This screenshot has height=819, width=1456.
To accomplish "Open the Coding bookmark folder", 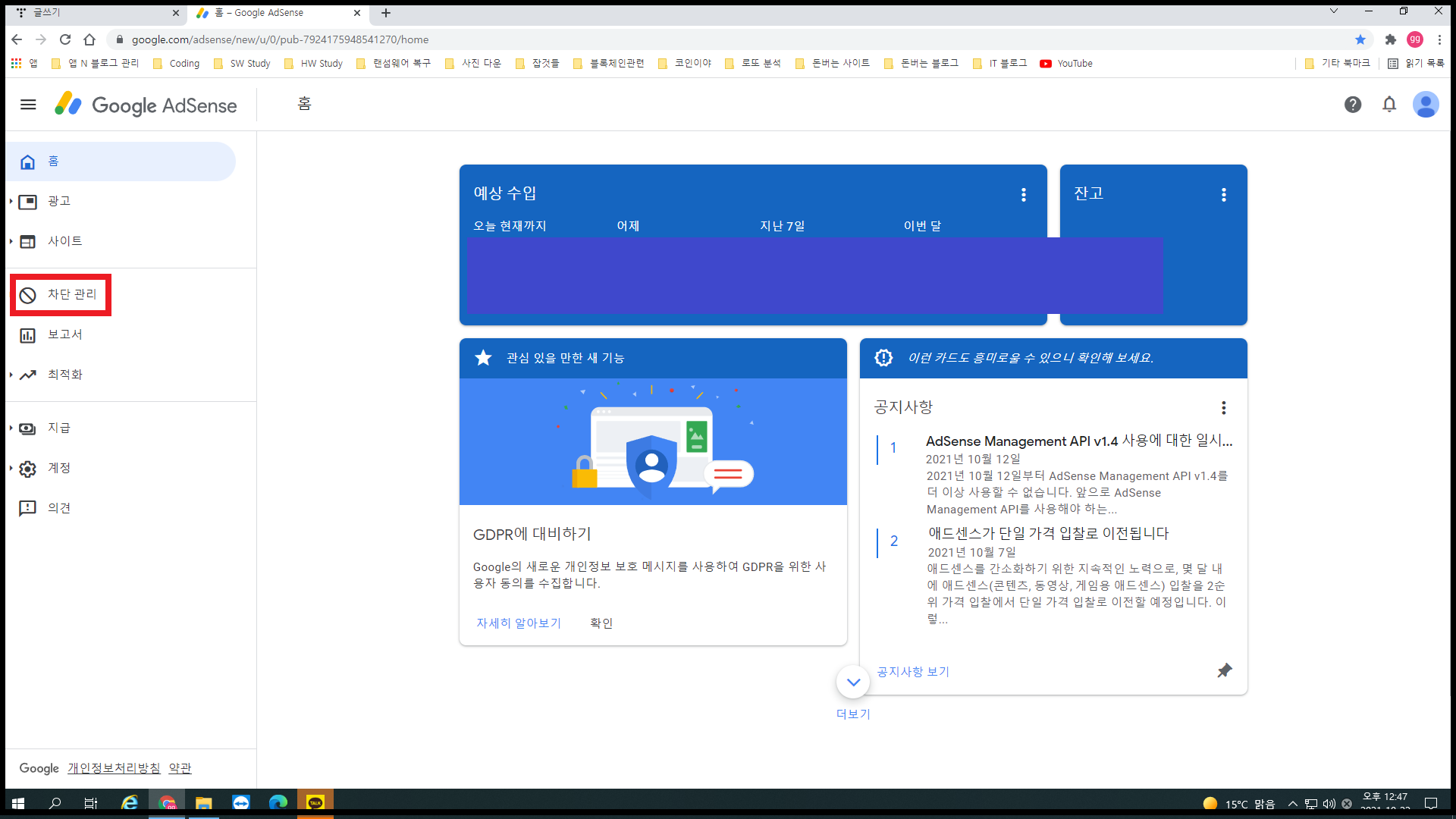I will click(x=177, y=64).
